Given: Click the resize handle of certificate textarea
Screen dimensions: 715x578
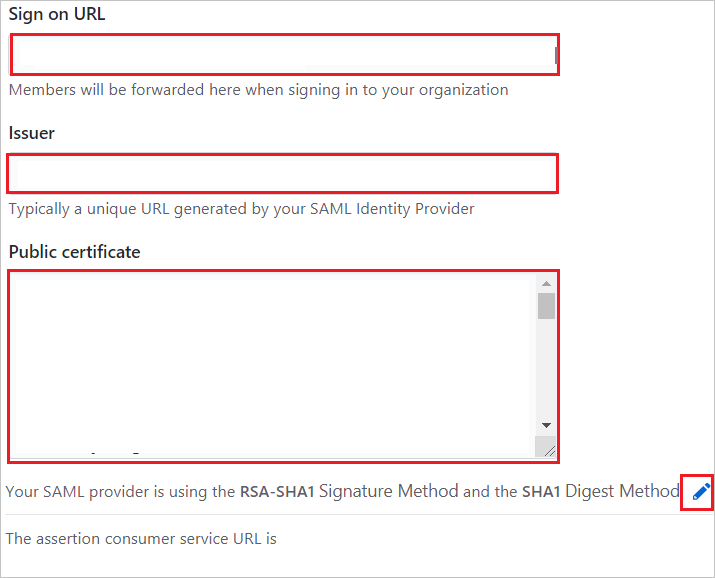Looking at the screenshot, I should pos(548,450).
